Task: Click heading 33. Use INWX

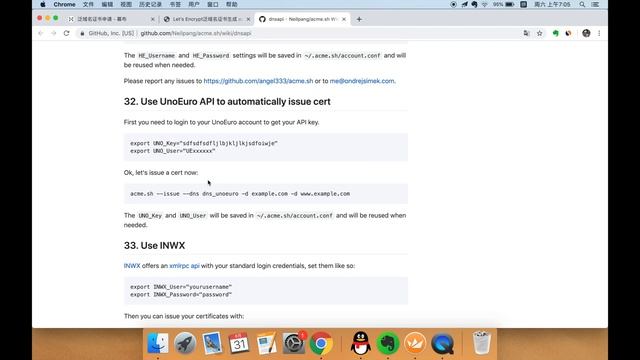Action: click(154, 245)
